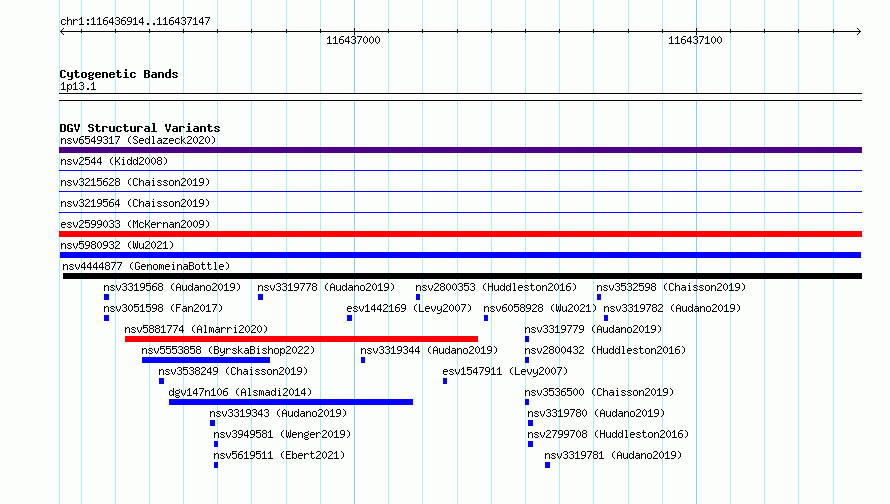
Task: Click the nsv6058928 (Wu2021) label
Action: [540, 308]
